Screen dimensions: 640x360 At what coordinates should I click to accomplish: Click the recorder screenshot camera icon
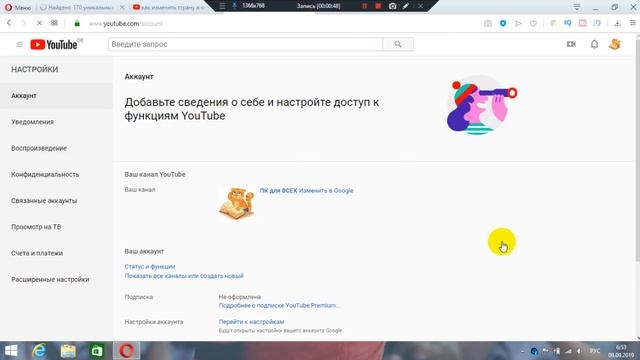pos(392,6)
